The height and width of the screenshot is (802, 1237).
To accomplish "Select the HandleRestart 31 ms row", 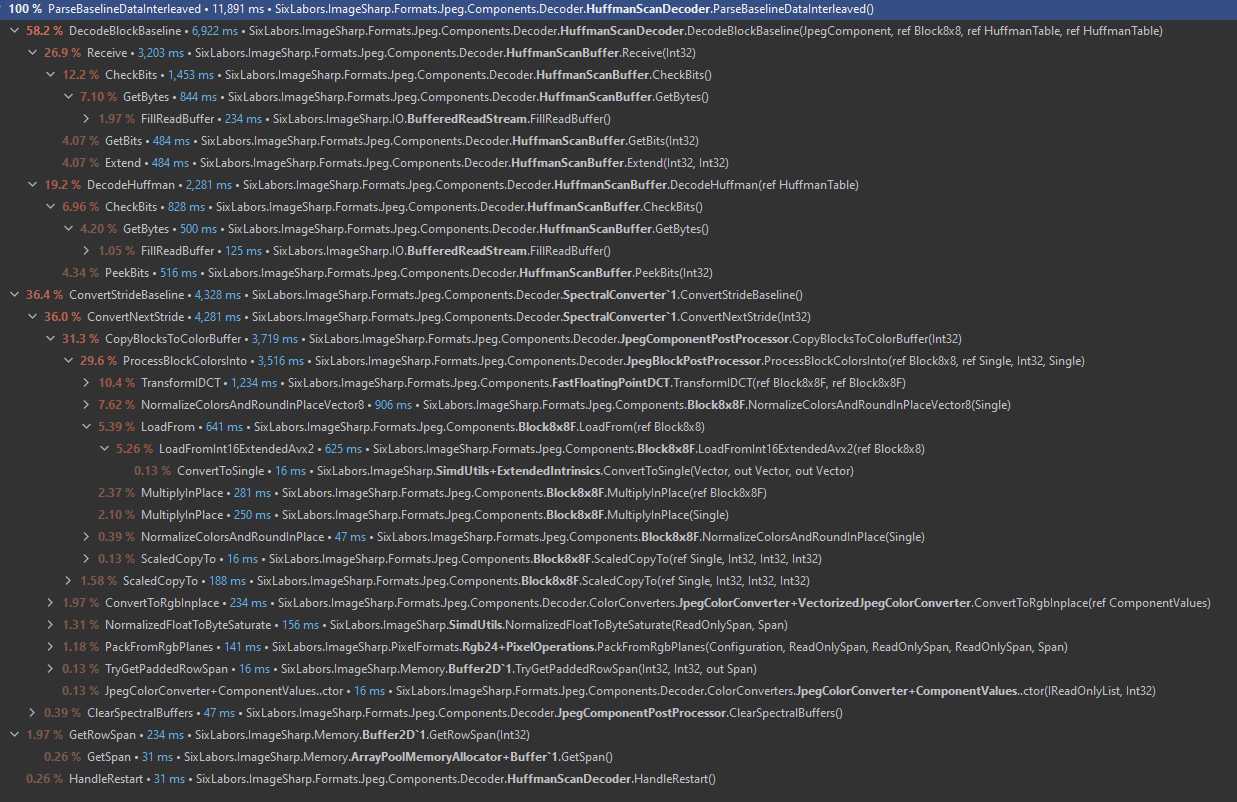I will click(x=618, y=779).
